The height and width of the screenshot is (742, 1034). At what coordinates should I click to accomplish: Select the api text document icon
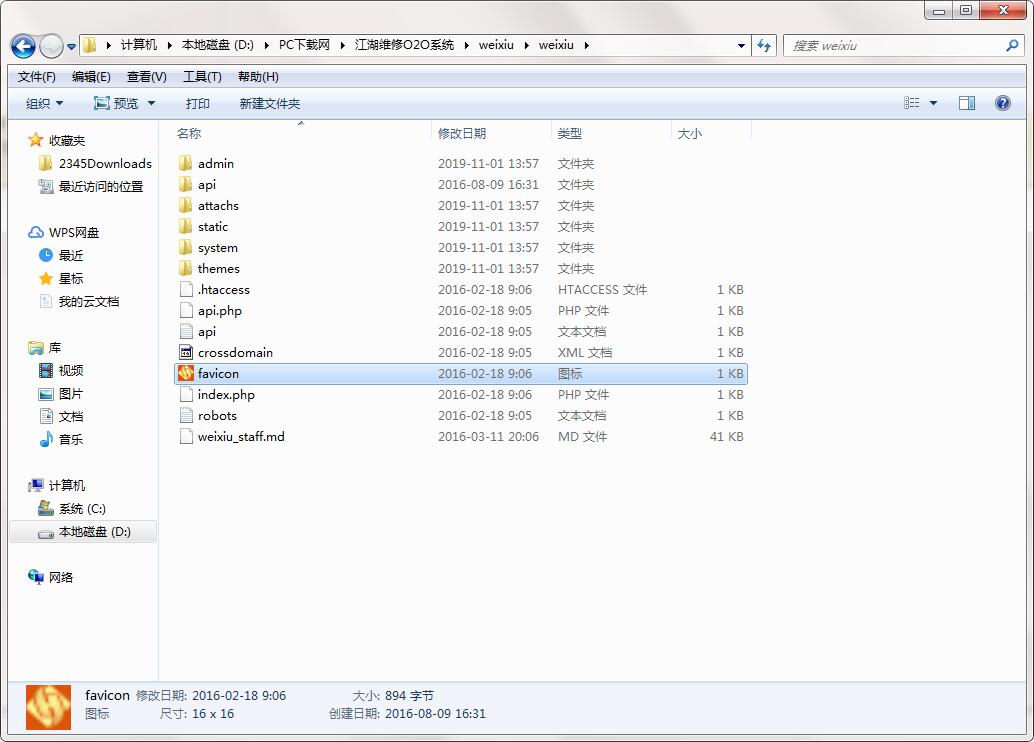pos(186,332)
